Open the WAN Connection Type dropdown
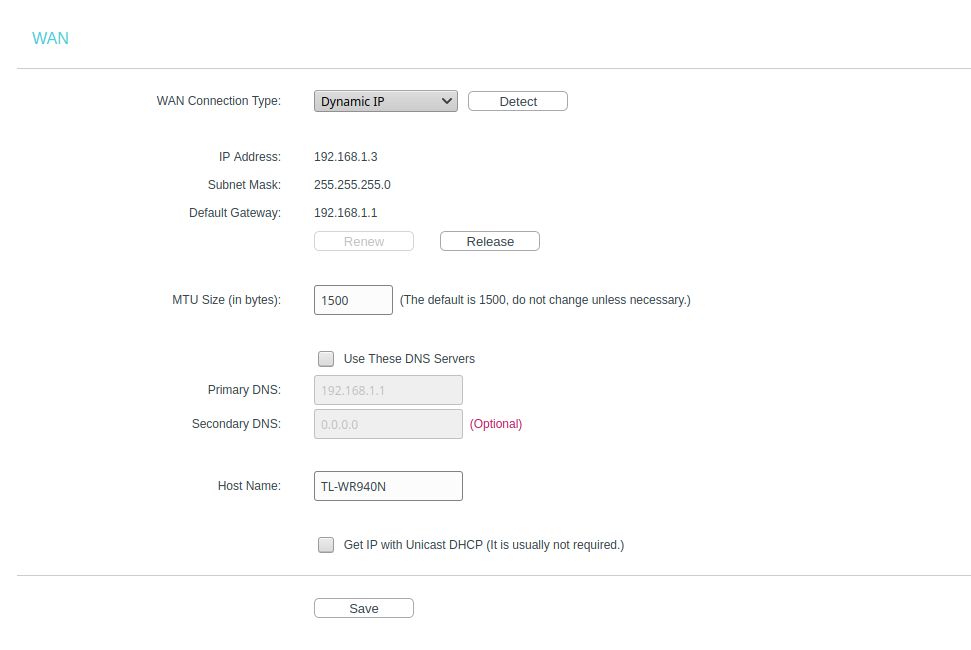 385,102
